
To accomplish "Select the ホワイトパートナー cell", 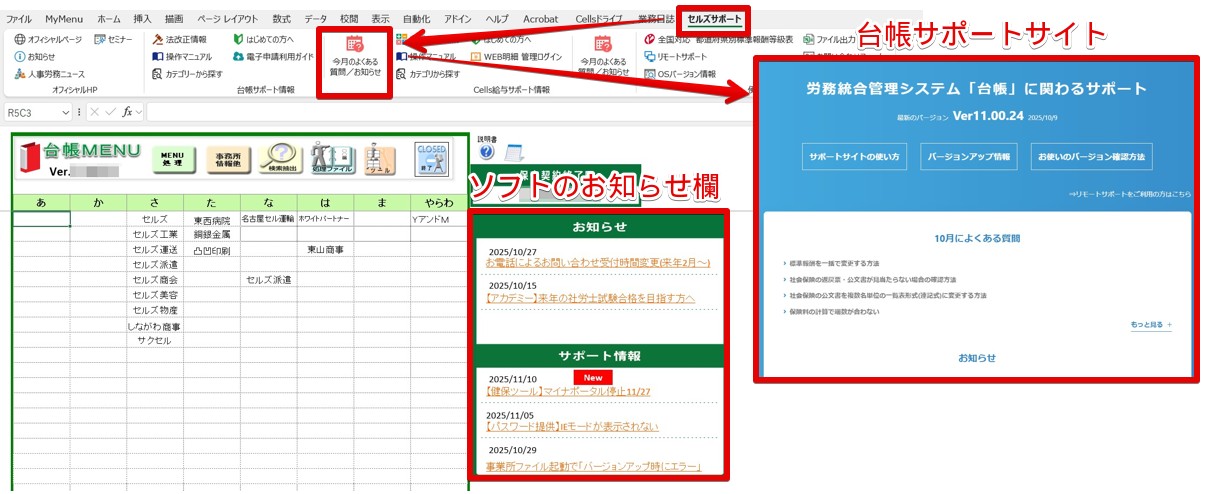I will (325, 219).
